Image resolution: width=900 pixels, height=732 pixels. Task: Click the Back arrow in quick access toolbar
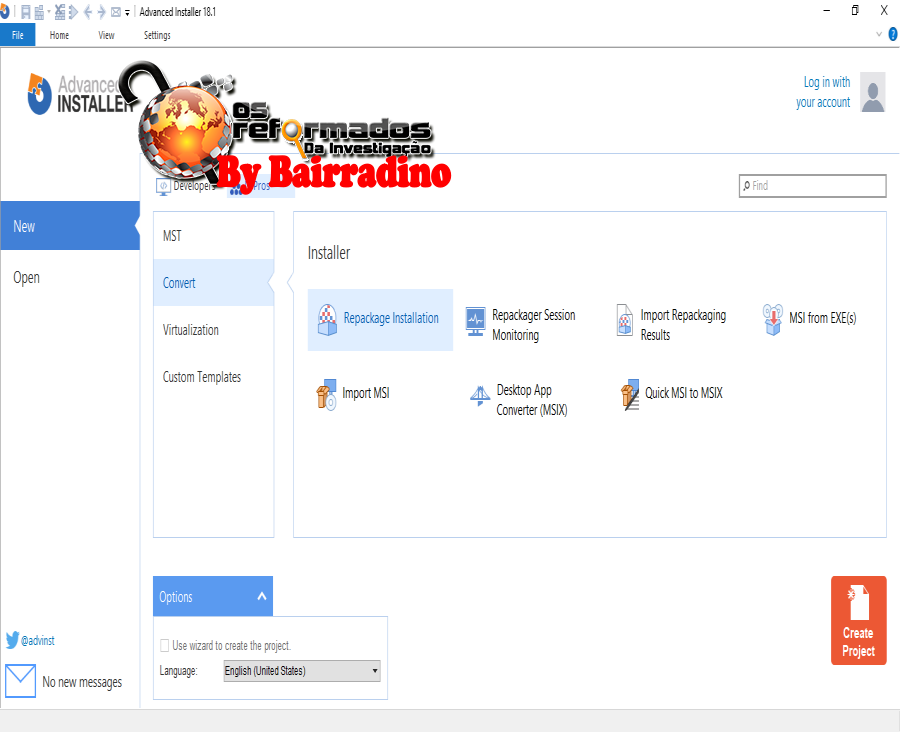coord(88,11)
